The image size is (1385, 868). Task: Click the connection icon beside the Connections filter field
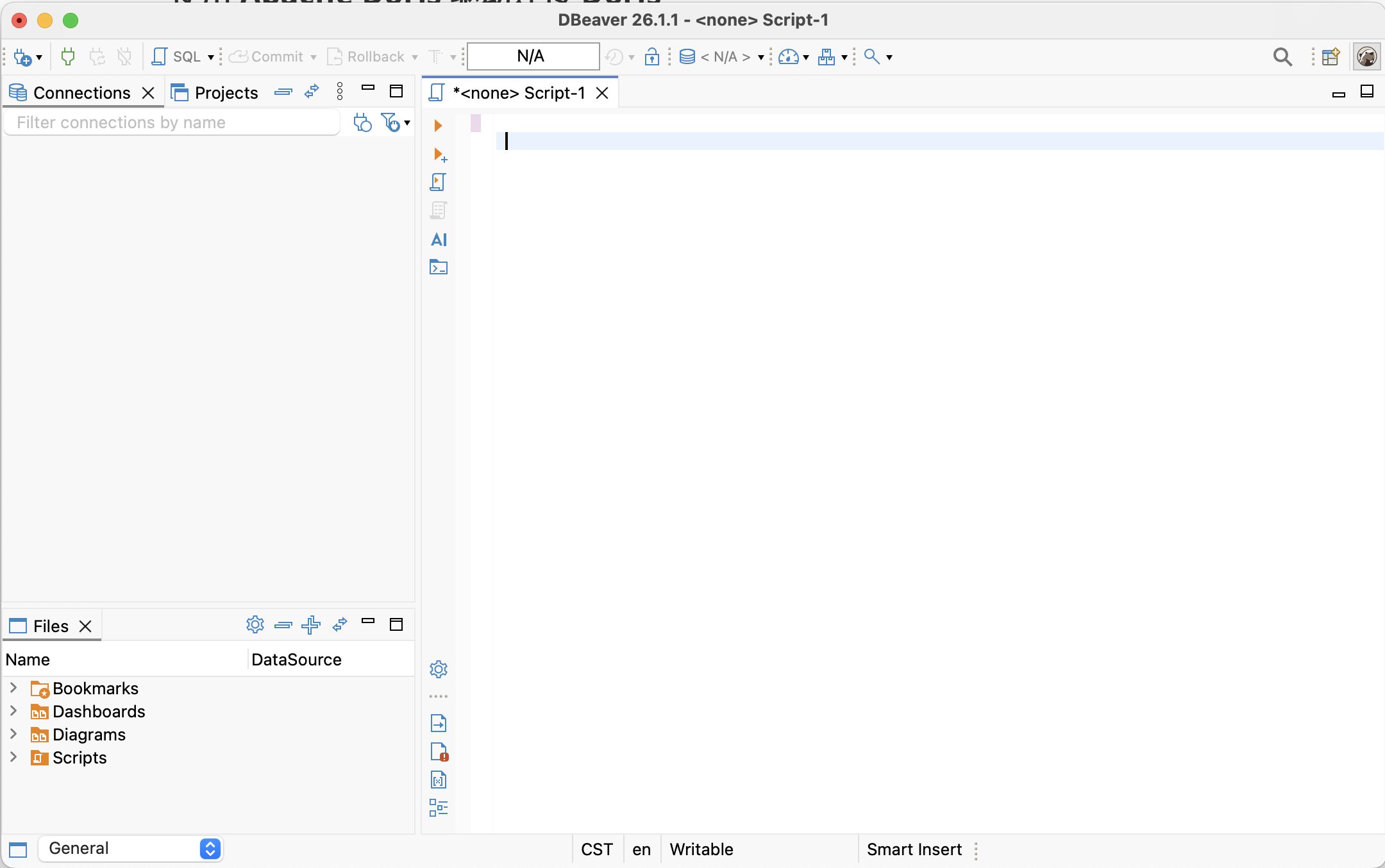point(362,122)
